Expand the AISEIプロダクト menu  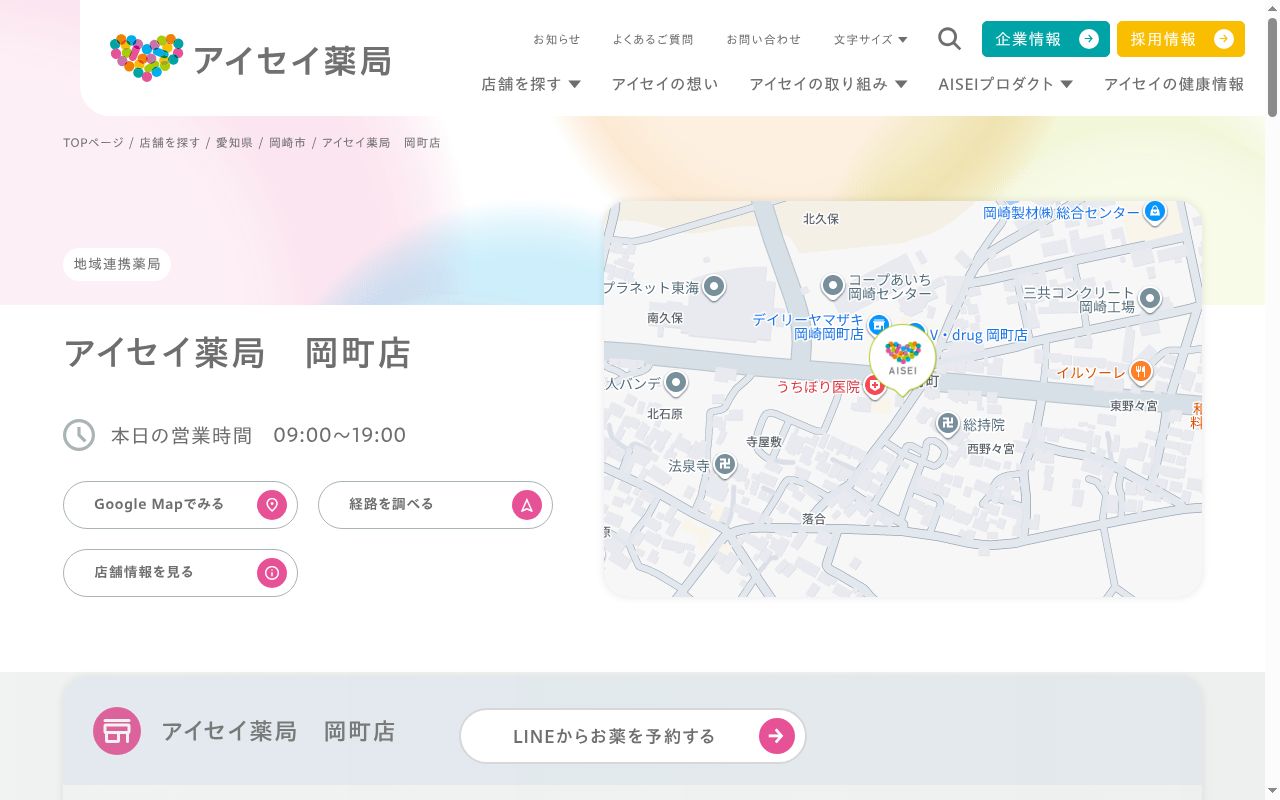point(1005,84)
